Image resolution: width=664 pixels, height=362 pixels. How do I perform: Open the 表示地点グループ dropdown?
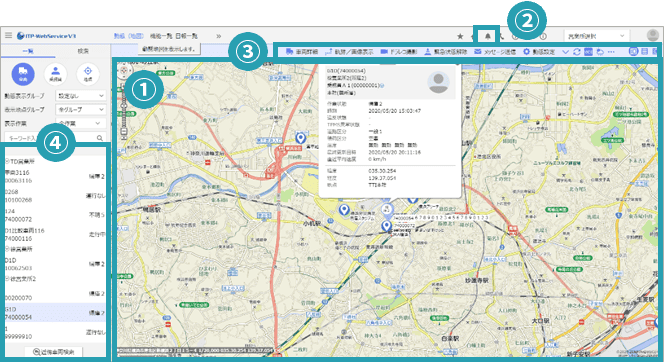tap(80, 110)
